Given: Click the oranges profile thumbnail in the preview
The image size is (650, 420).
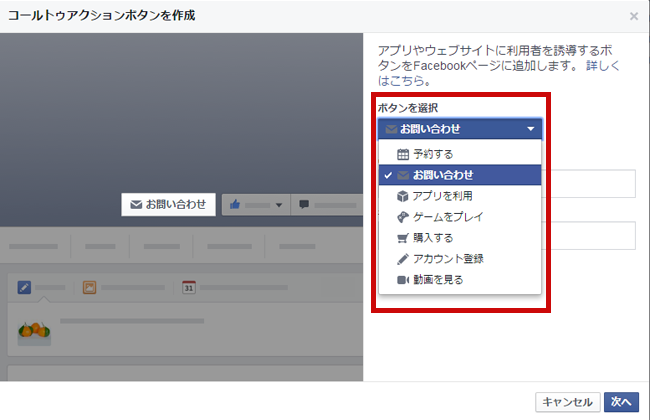Looking at the screenshot, I should [x=34, y=334].
